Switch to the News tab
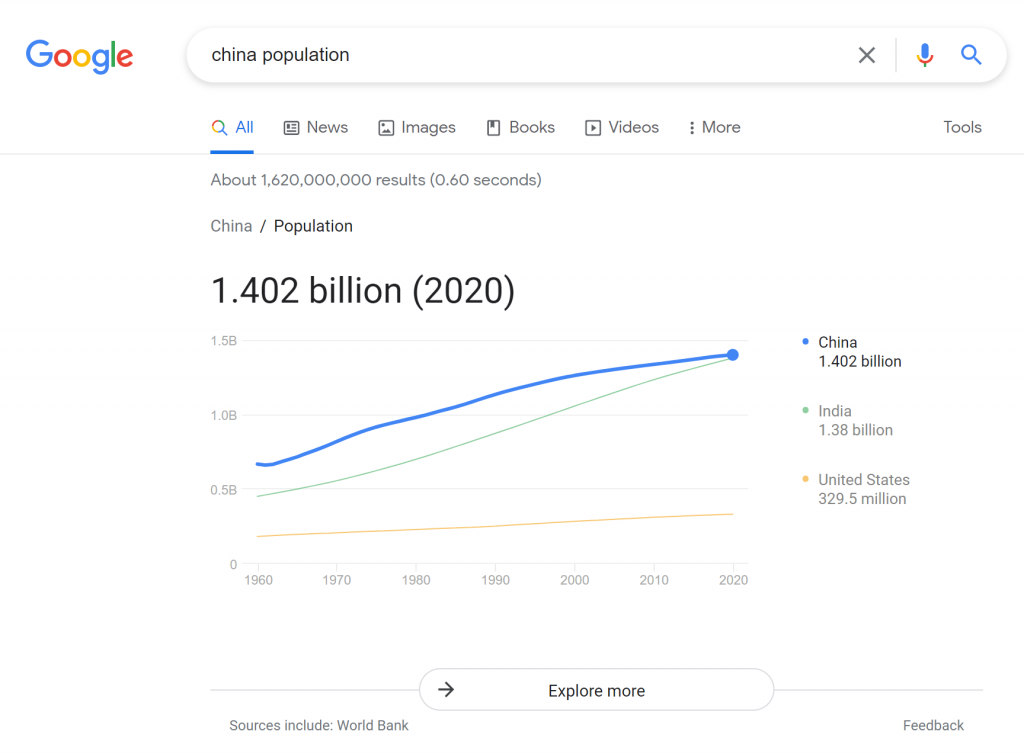Image resolution: width=1024 pixels, height=754 pixels. 315,127
